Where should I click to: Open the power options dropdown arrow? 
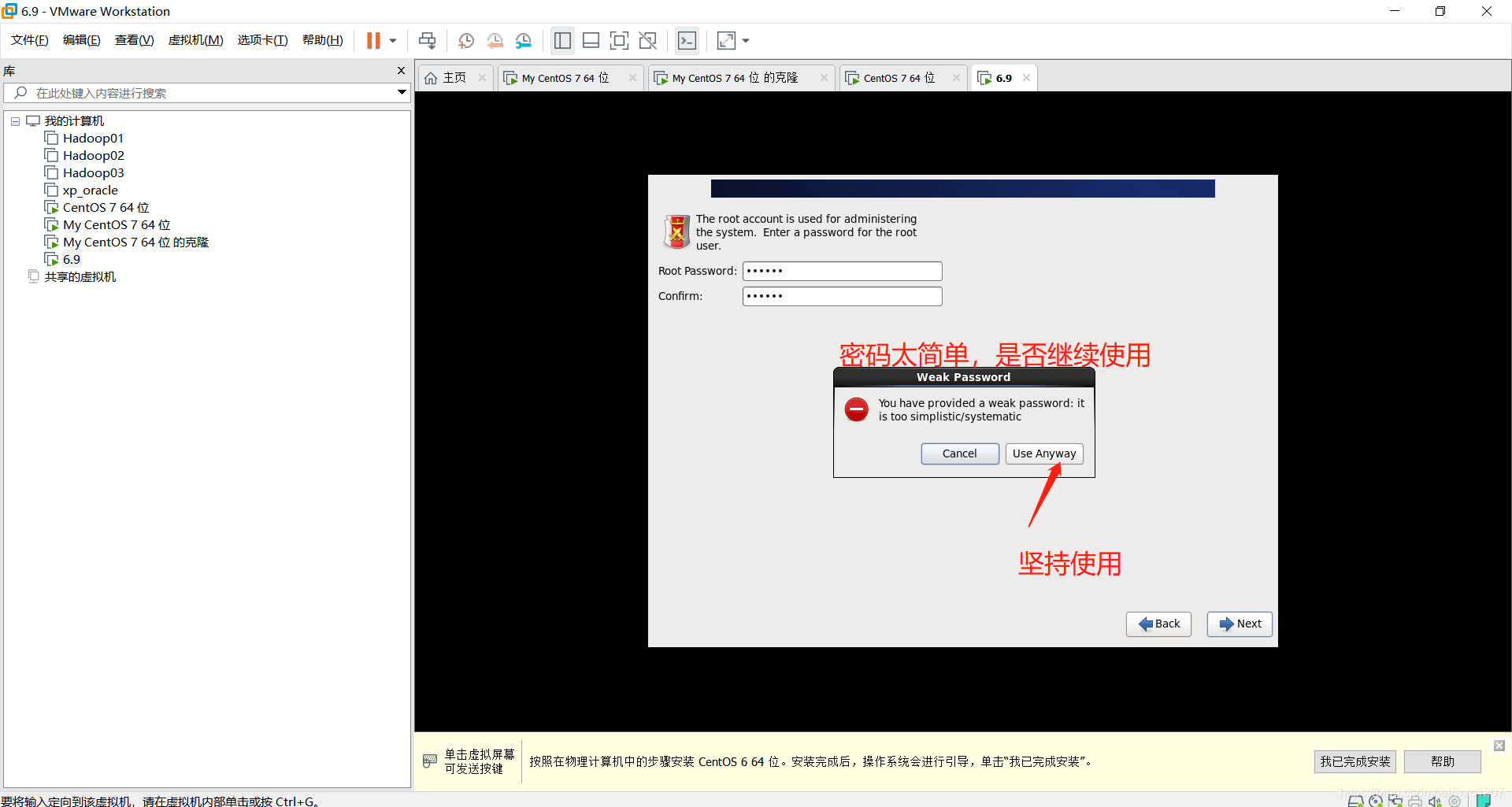click(393, 40)
